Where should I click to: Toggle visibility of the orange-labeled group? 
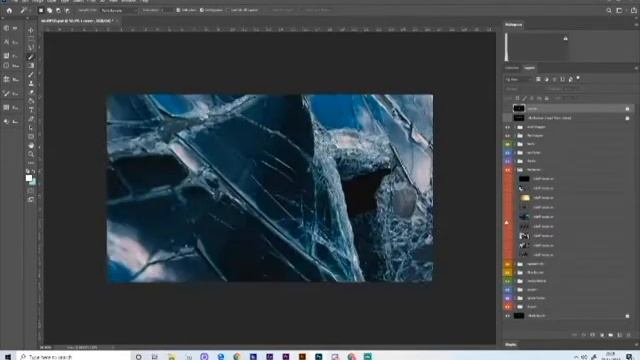point(507,264)
